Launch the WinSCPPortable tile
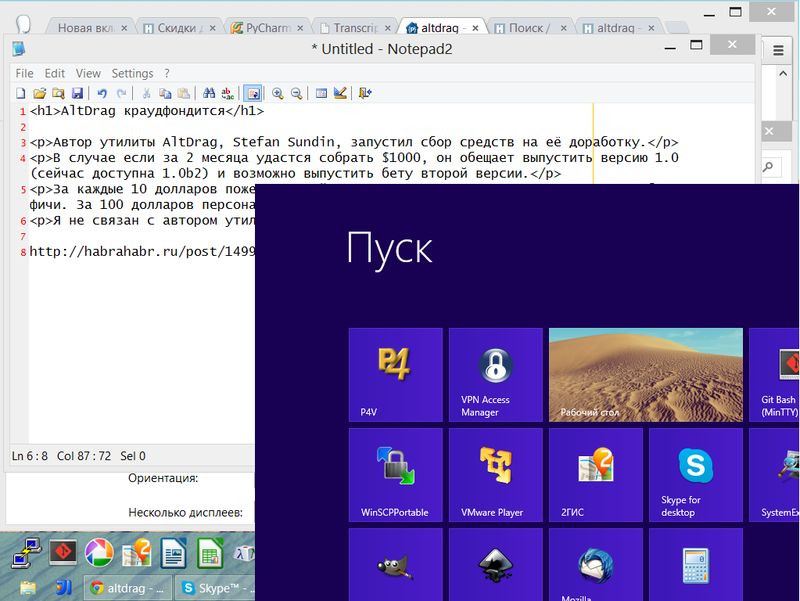Image resolution: width=800 pixels, height=601 pixels. click(395, 474)
